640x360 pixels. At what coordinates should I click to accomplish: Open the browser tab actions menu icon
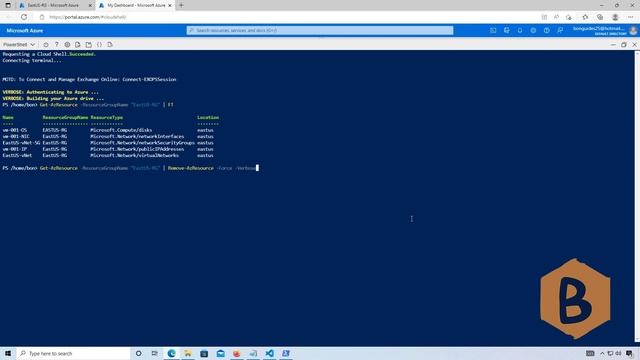[x=8, y=5]
